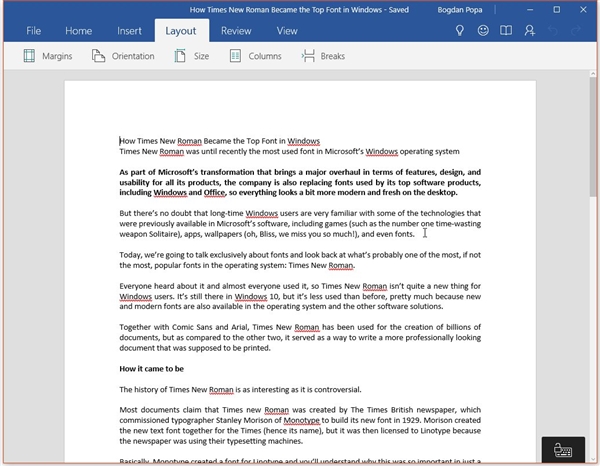Switch to the Home tab
Screen dimensions: 600x466
click(78, 31)
